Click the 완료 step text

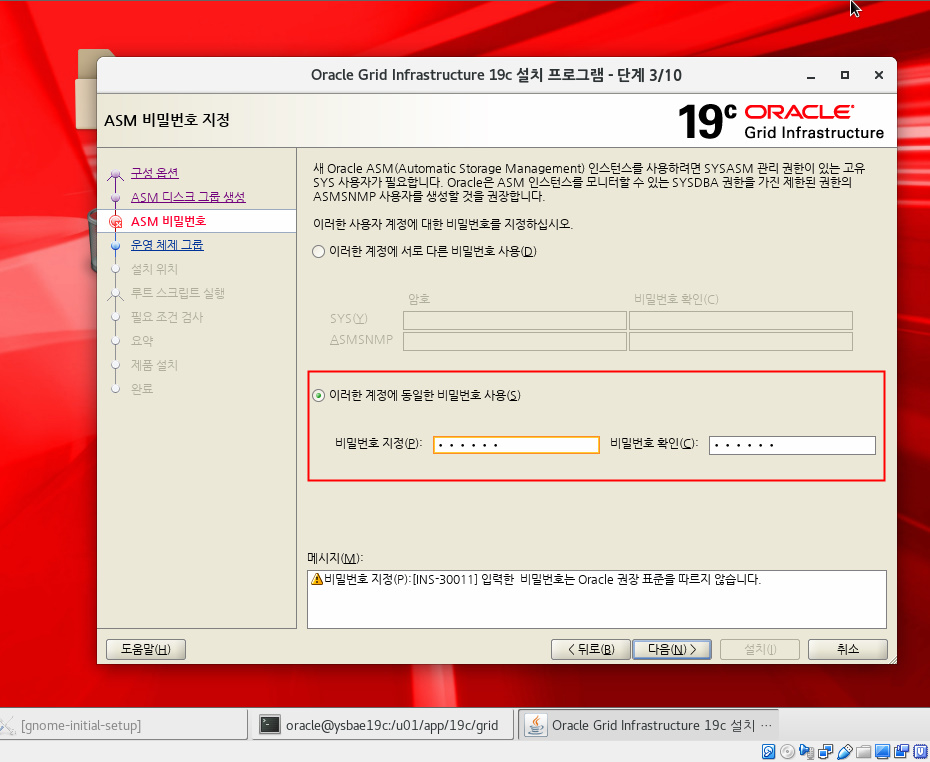(x=142, y=389)
